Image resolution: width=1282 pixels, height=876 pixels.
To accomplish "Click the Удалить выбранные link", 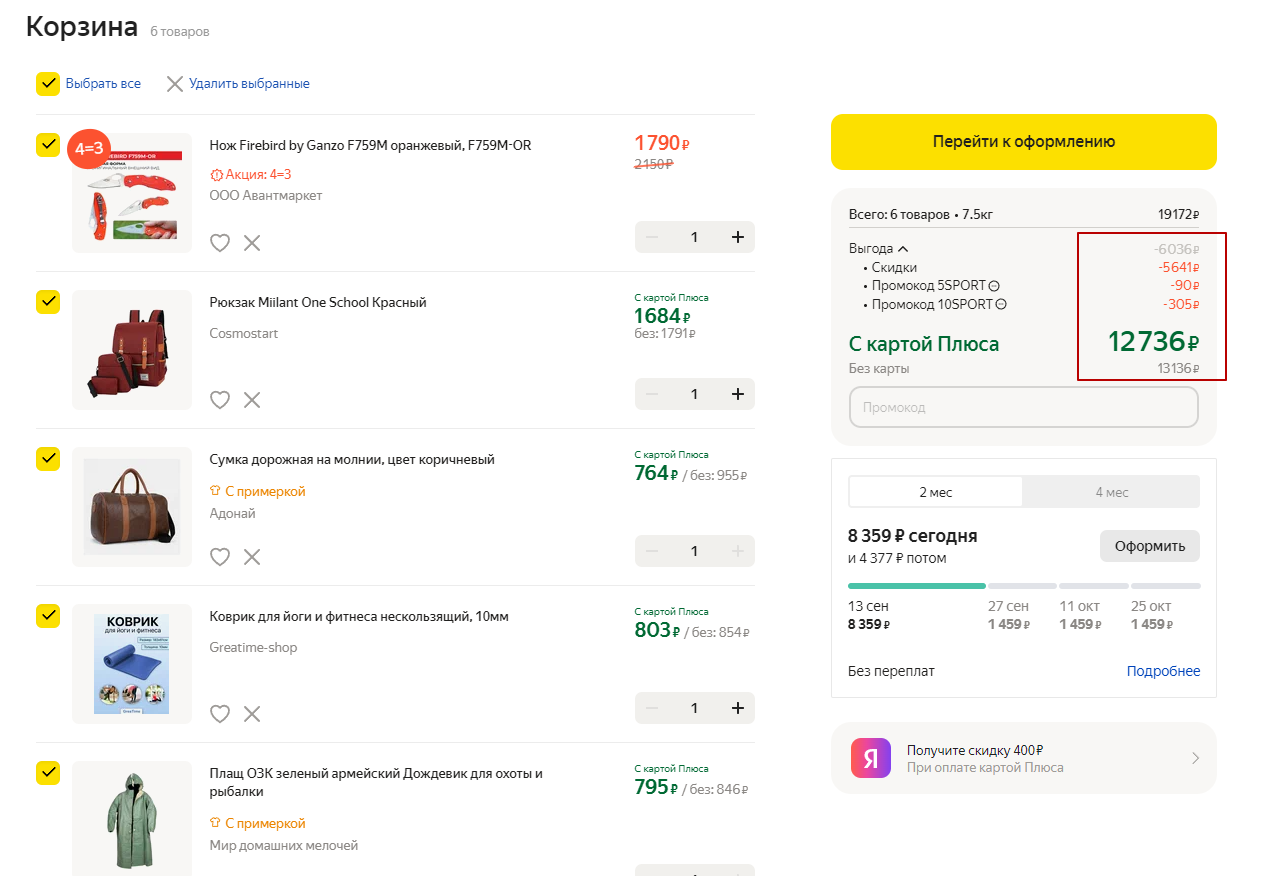I will [249, 84].
